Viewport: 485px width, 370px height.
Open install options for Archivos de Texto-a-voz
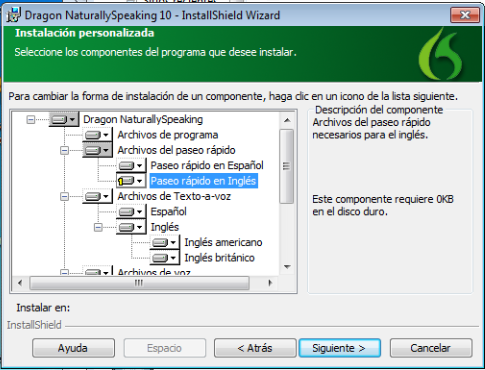(97, 196)
